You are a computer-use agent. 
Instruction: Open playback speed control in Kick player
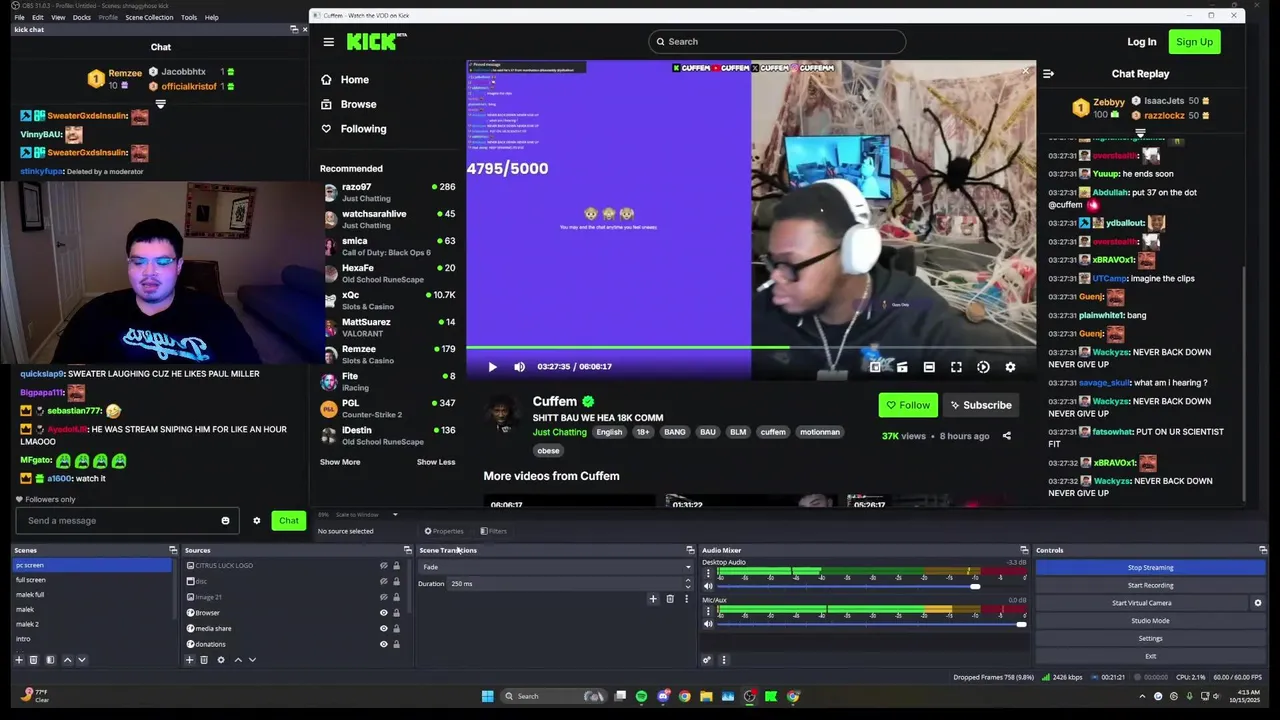983,367
